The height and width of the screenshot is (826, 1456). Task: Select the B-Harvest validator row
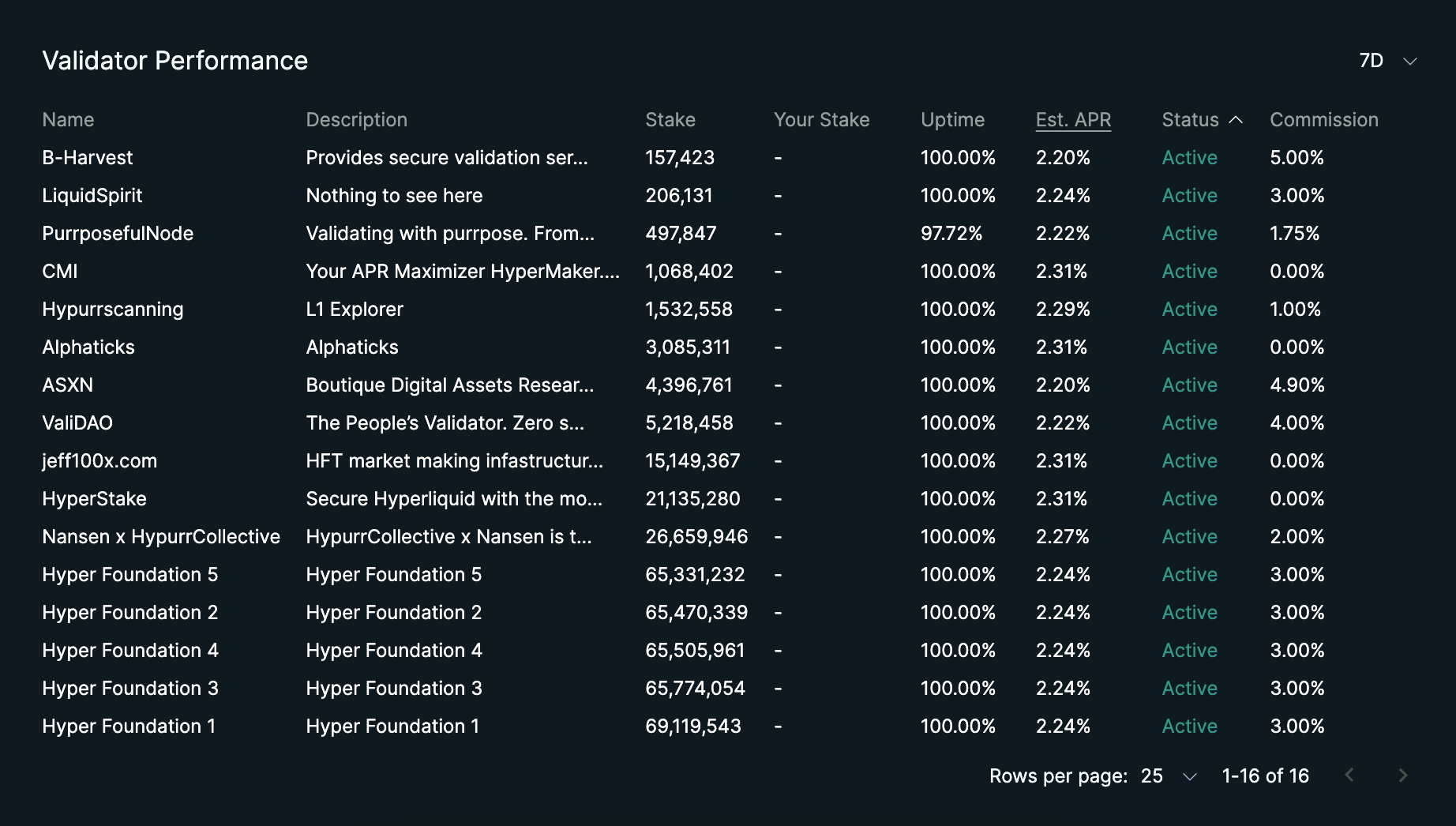pos(87,158)
